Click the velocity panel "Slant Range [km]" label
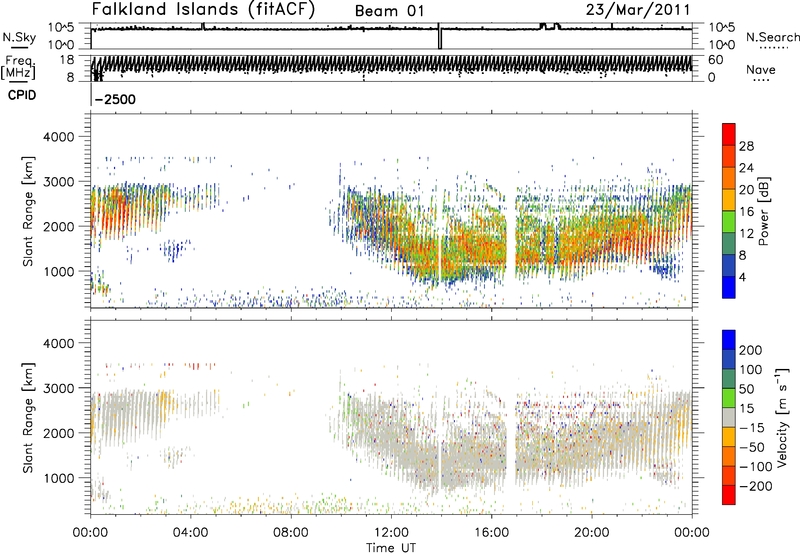Screen dimensions: 800x554 pos(28,418)
